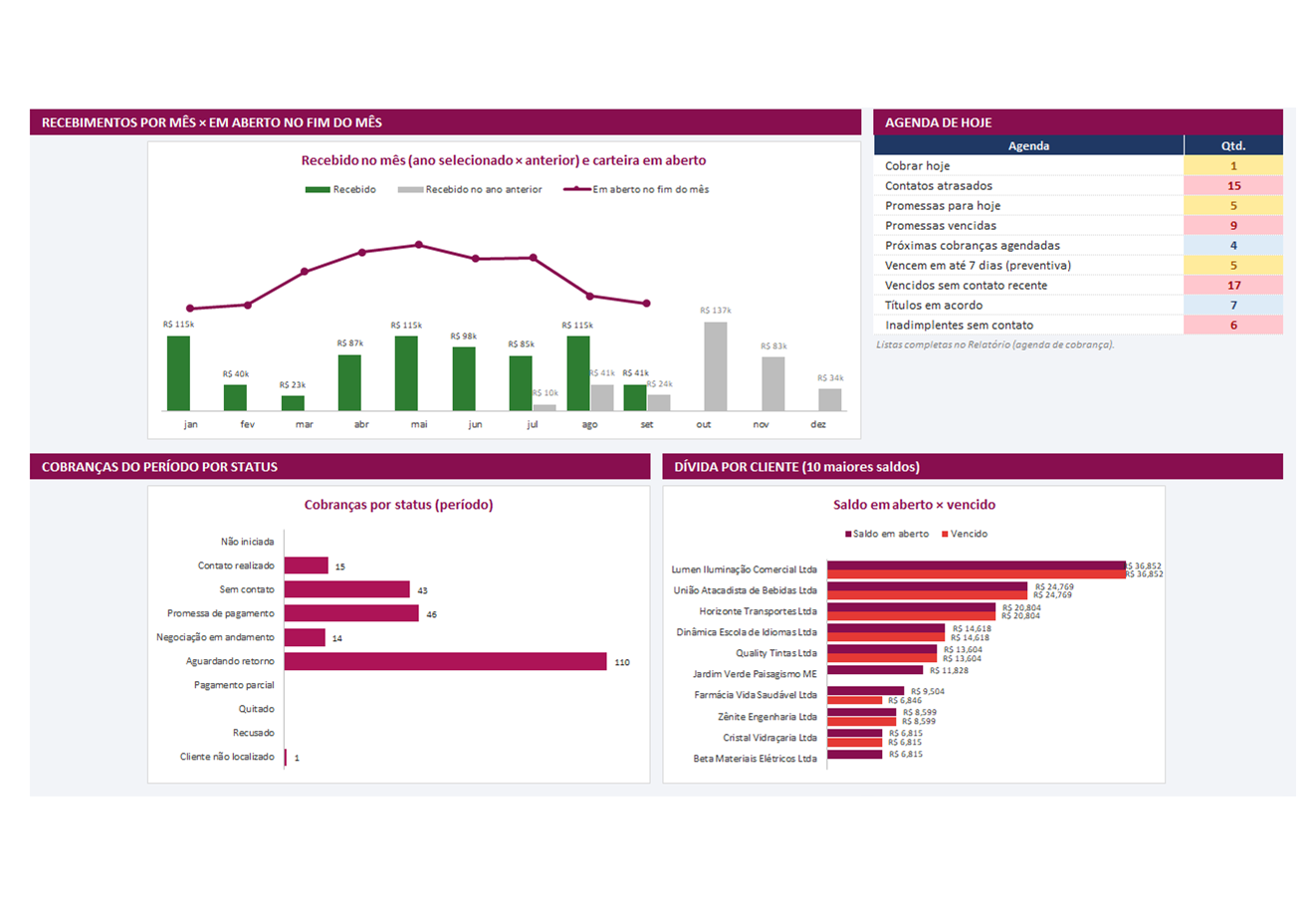
Task: Click the Negociação em andamento status bar
Action: [x=305, y=637]
